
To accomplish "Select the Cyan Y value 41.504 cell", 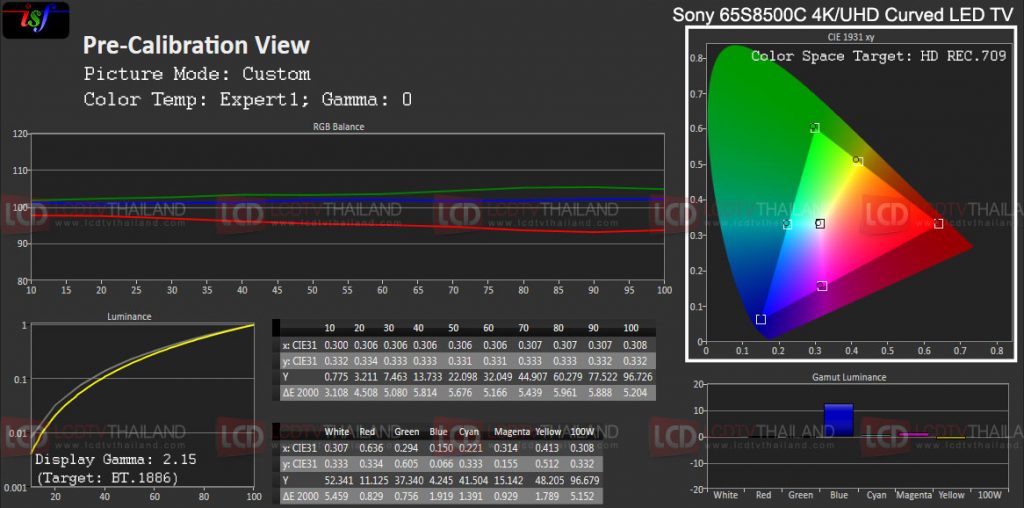I will (x=473, y=480).
